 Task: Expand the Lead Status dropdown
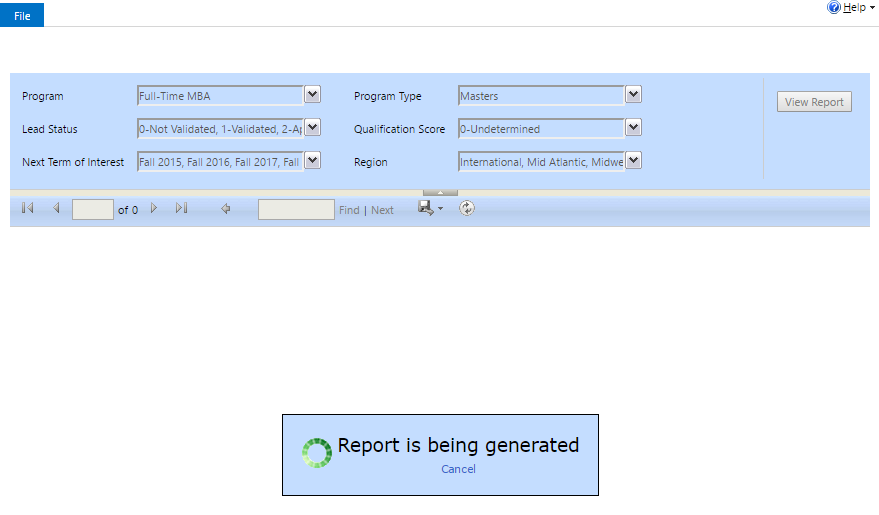coord(312,128)
